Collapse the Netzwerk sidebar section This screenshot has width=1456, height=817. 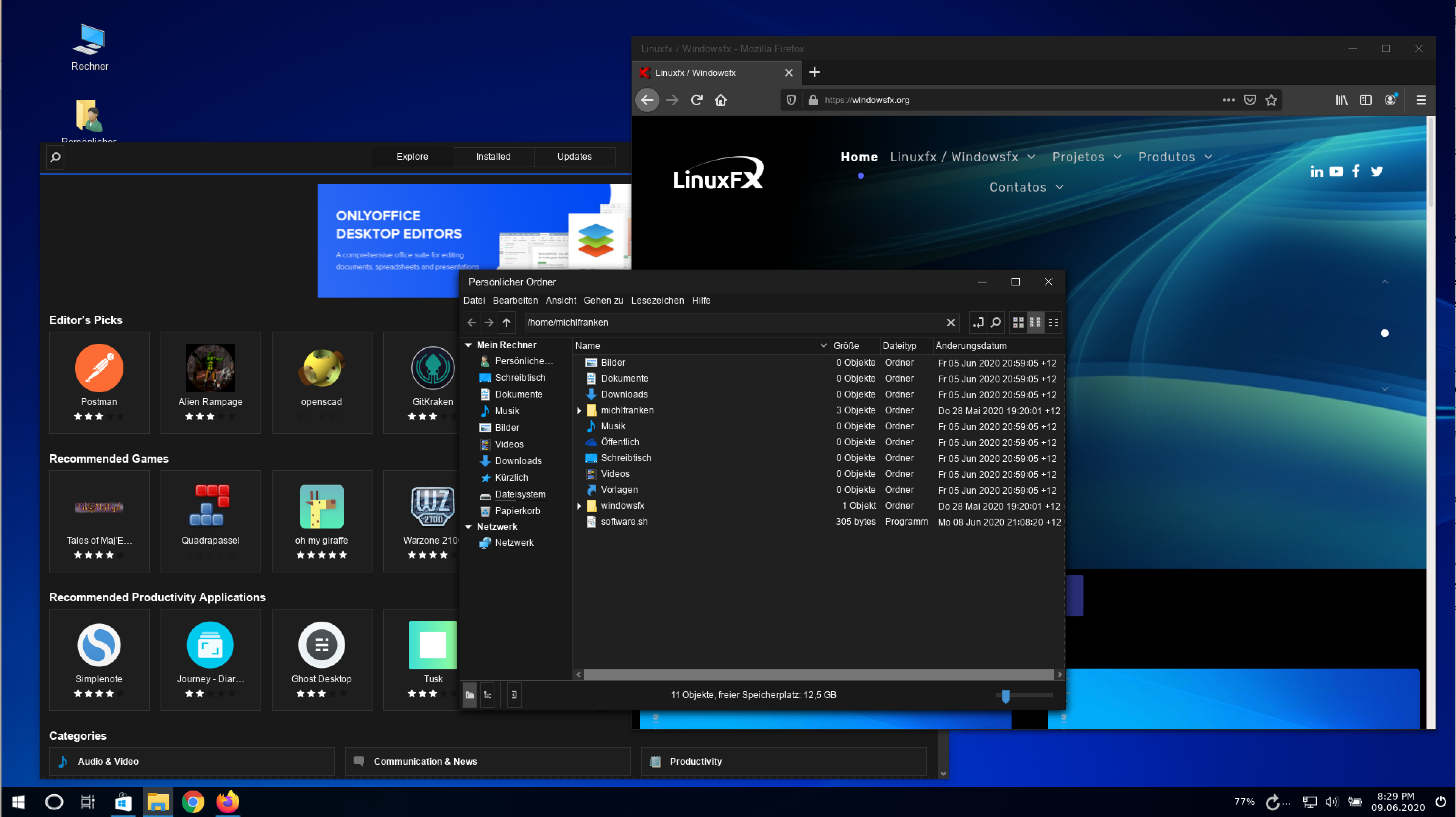(x=468, y=526)
